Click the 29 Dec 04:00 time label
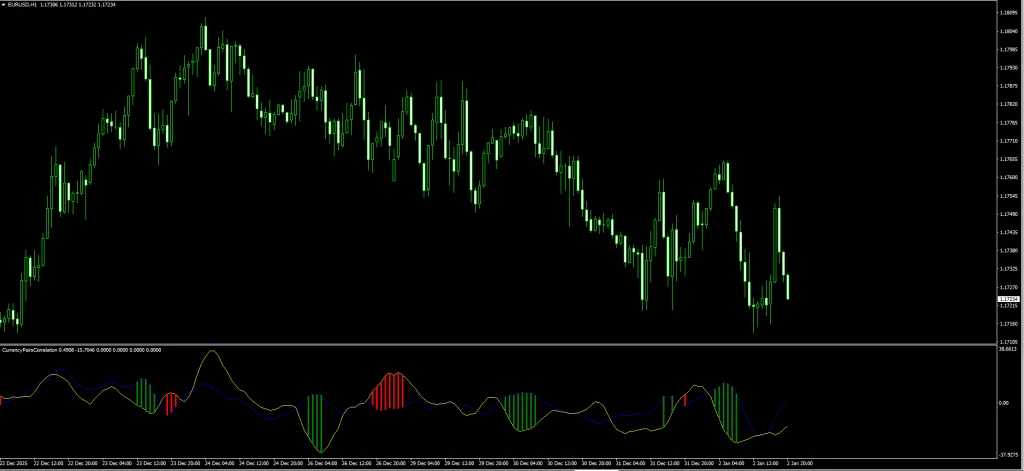 click(x=425, y=463)
